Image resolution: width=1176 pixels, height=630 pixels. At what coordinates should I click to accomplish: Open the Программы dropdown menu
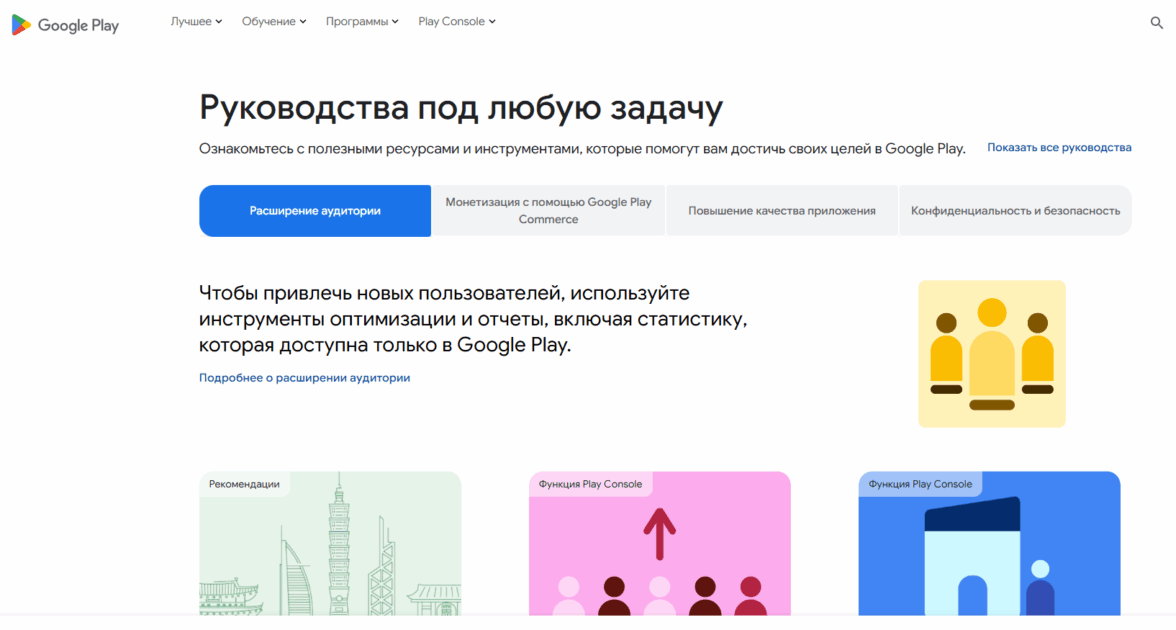[362, 21]
